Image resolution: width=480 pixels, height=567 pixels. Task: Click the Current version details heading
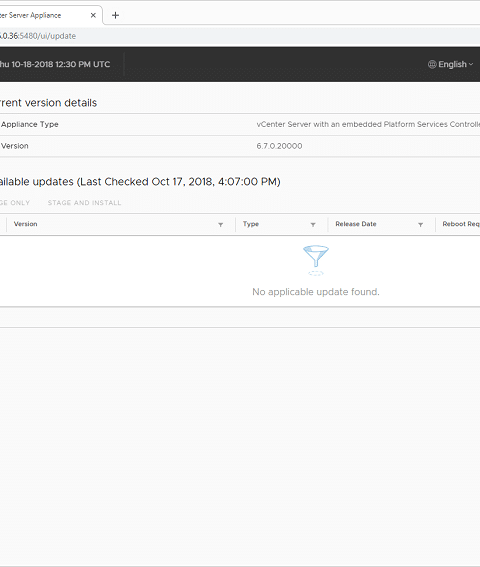48,103
